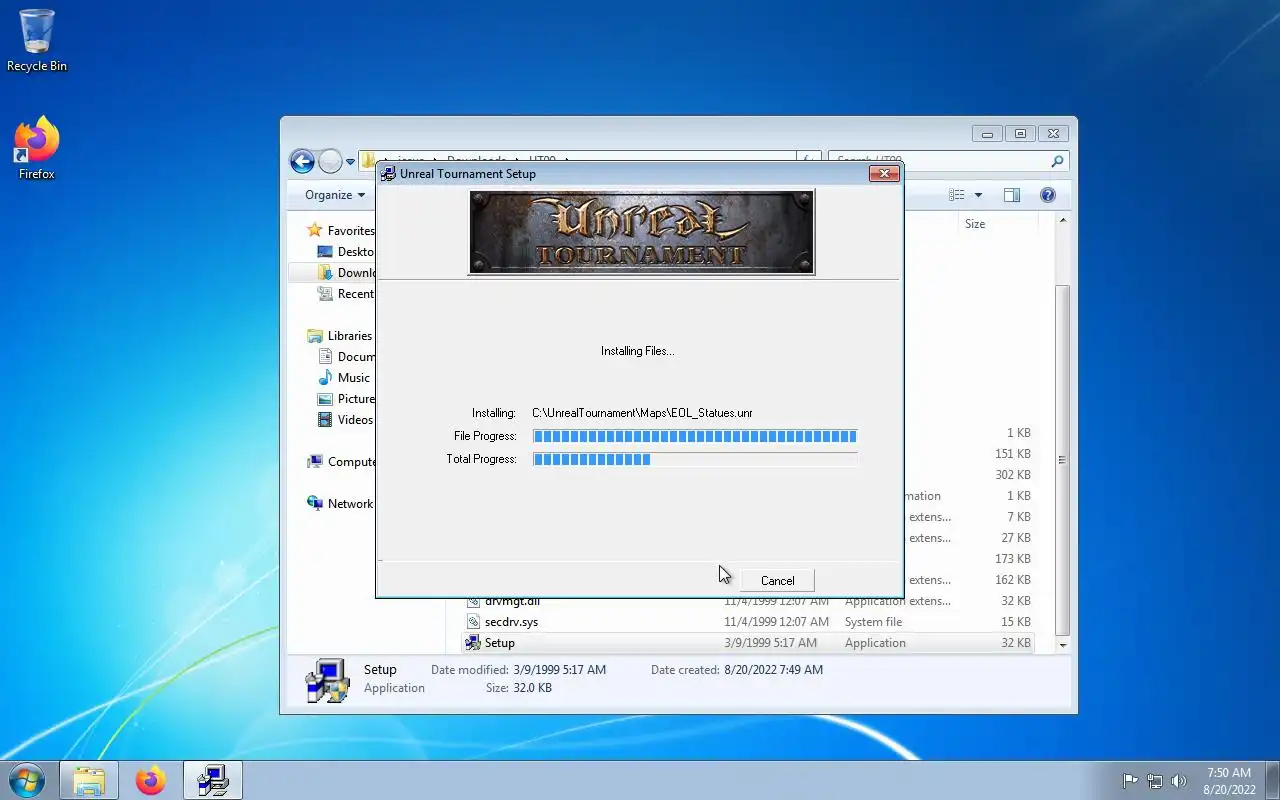Screen dimensions: 1280x800
Task: Maximize the Explorer window
Action: pyautogui.click(x=1021, y=134)
